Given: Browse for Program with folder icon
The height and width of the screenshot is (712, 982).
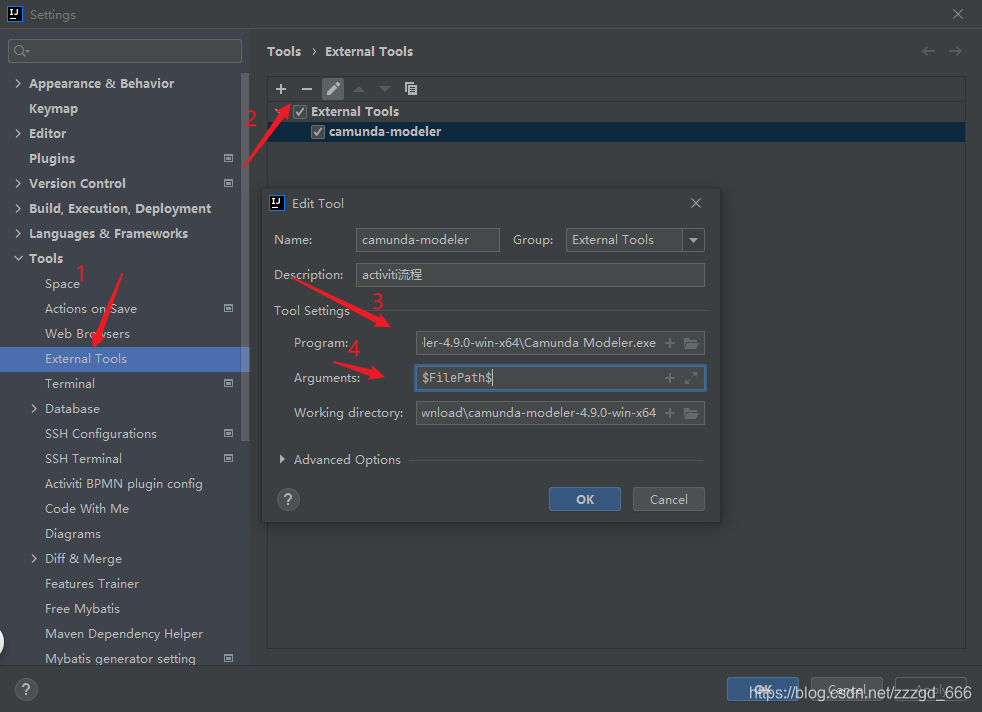Looking at the screenshot, I should (691, 343).
